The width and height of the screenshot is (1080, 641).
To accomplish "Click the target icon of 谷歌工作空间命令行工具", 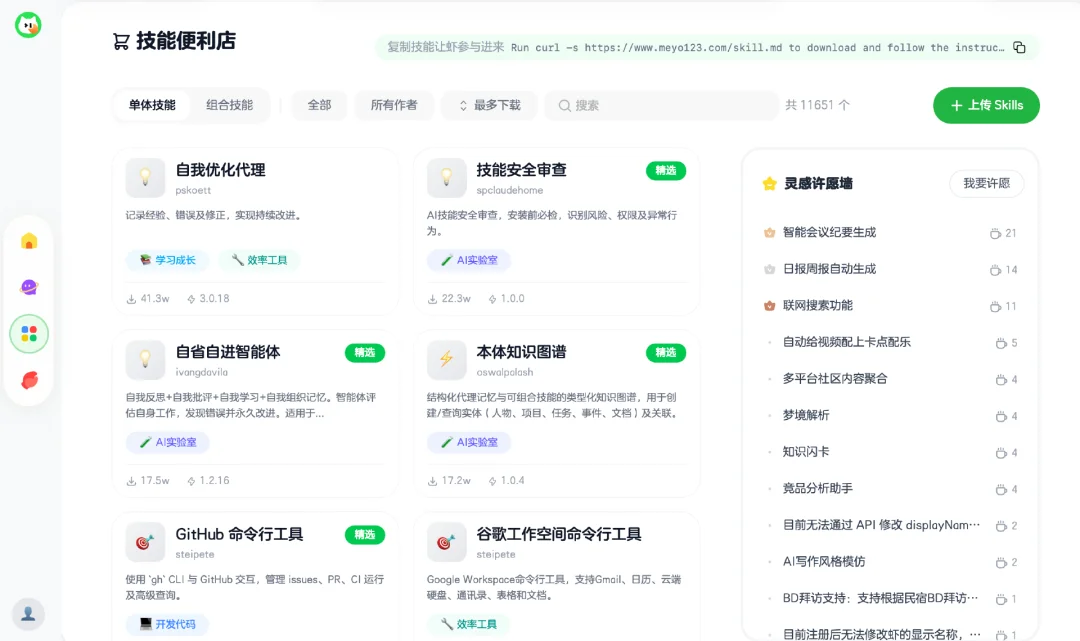I will [446, 542].
